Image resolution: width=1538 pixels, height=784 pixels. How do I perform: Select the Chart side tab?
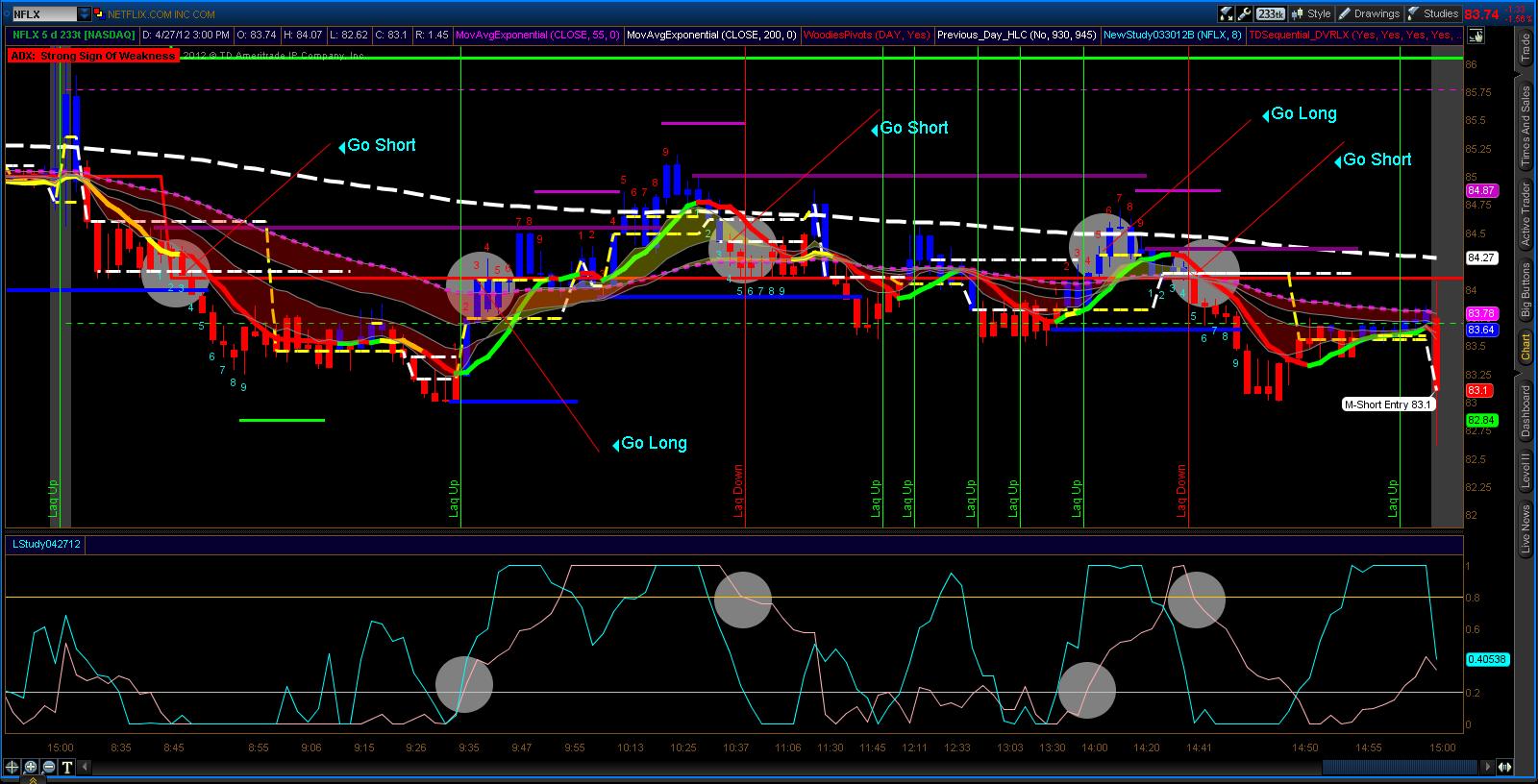pos(1526,347)
